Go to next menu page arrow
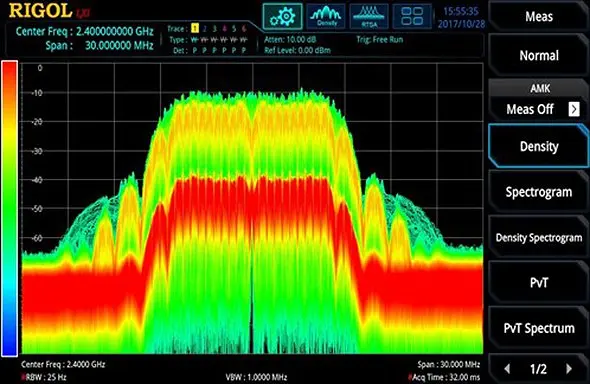 (x=569, y=369)
